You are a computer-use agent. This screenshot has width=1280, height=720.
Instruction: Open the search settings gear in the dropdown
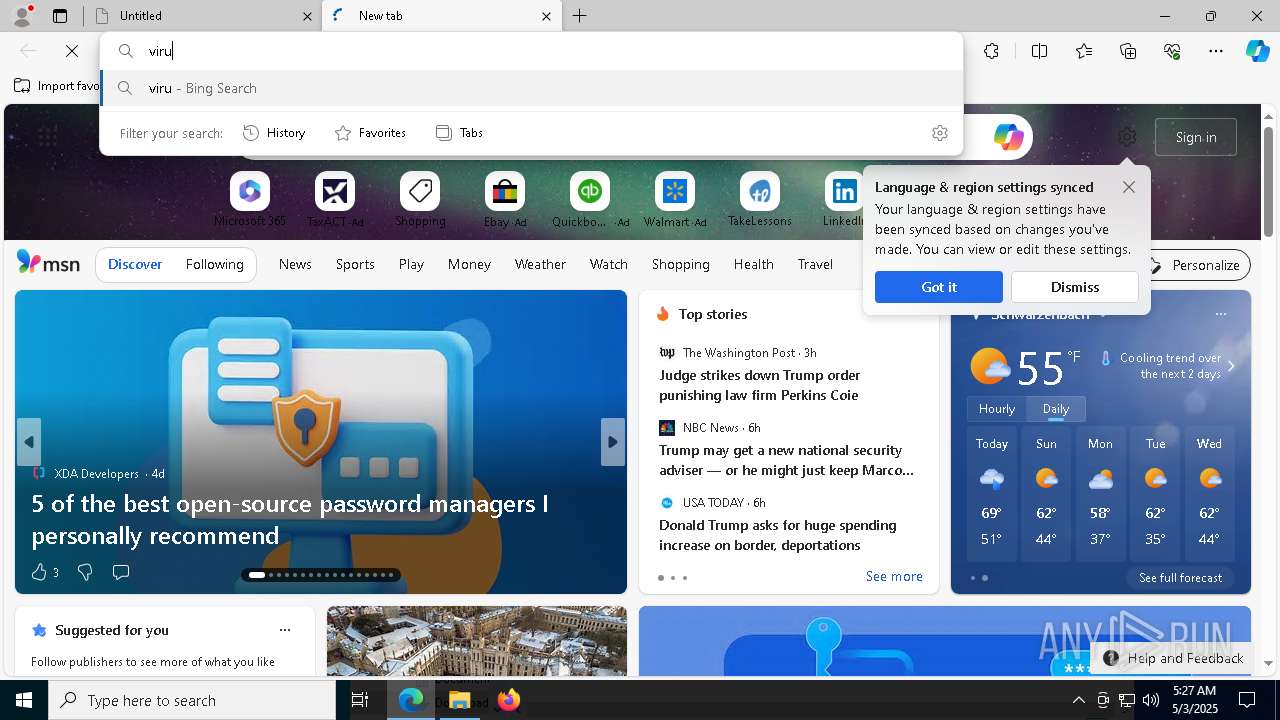click(939, 133)
